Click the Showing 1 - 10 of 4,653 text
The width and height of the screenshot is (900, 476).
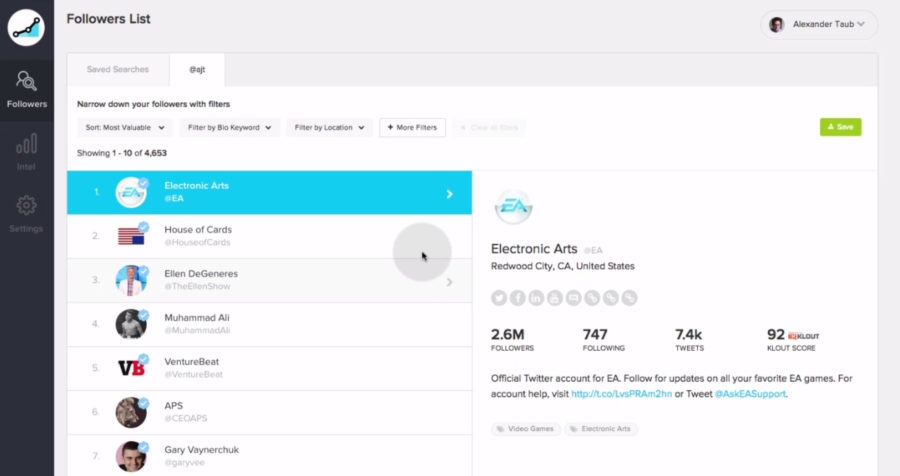122,153
